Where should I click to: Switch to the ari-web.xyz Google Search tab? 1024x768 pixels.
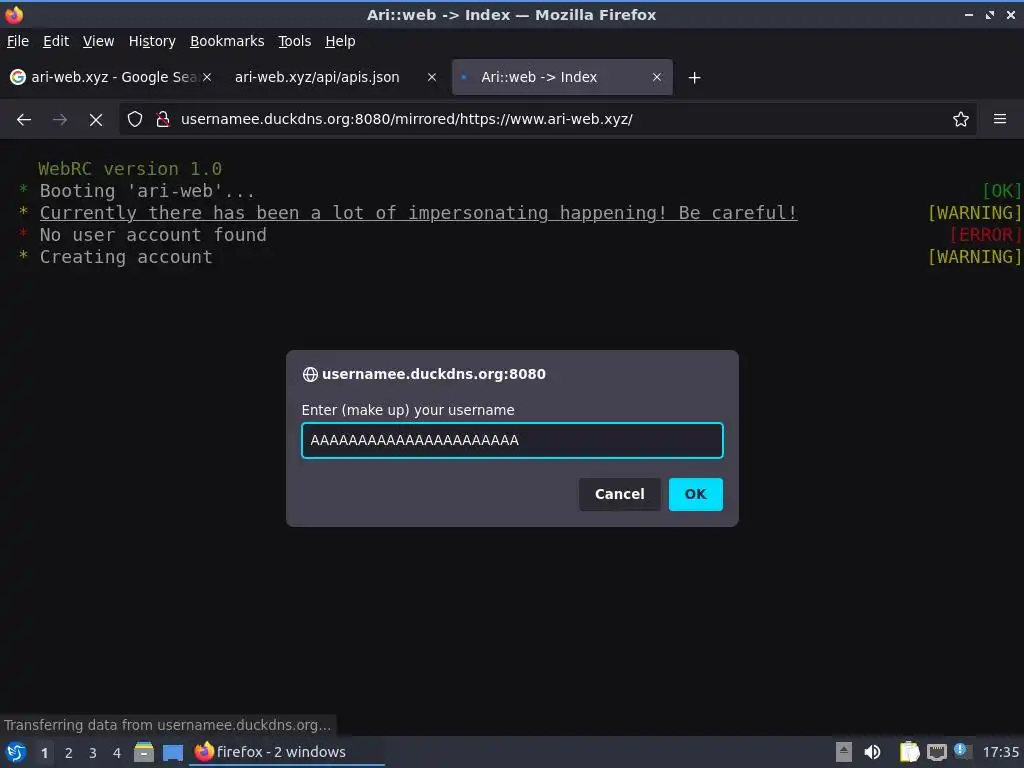[111, 77]
